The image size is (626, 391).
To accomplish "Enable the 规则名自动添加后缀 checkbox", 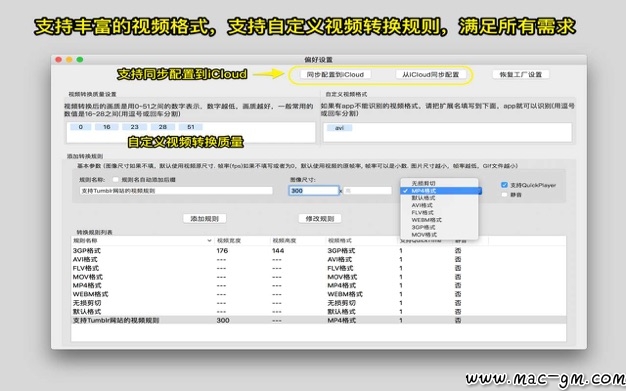I will click(x=116, y=180).
